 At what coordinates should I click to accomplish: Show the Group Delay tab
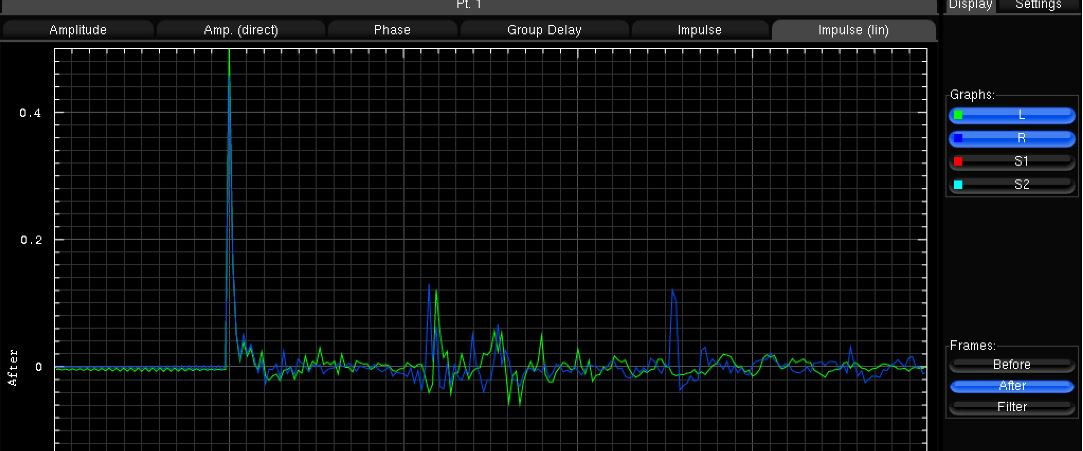544,30
